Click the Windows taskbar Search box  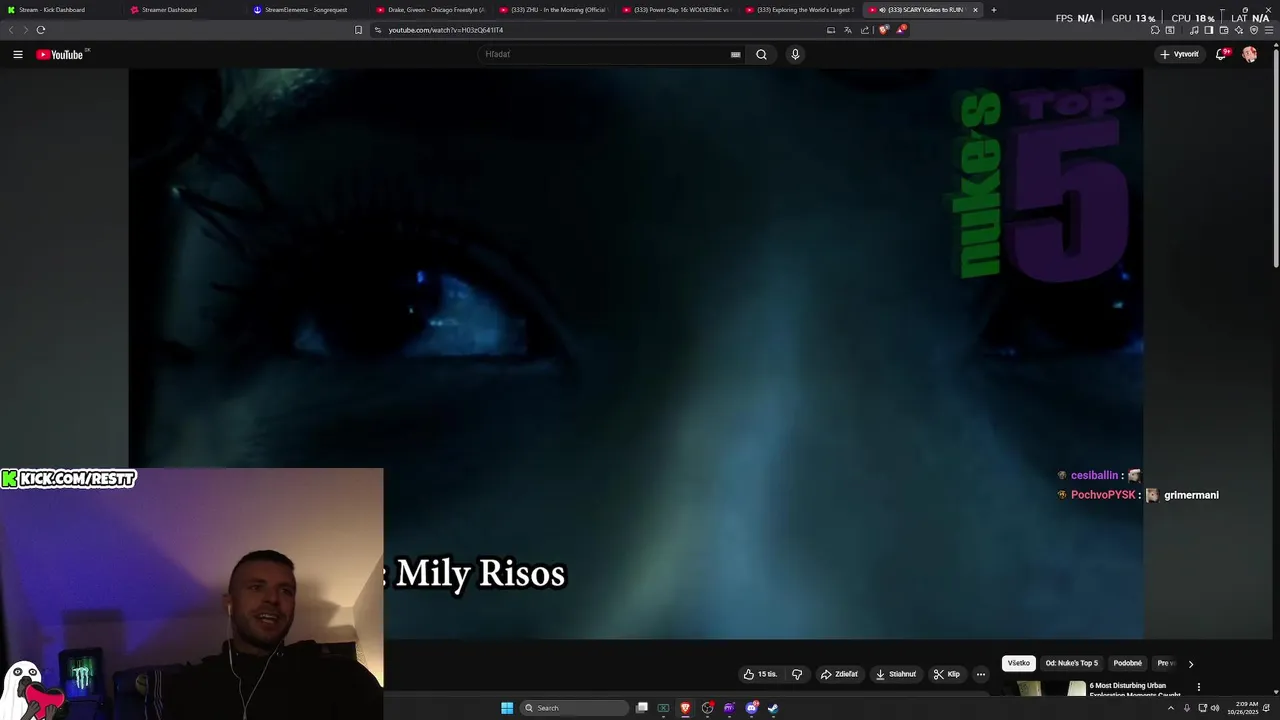575,708
